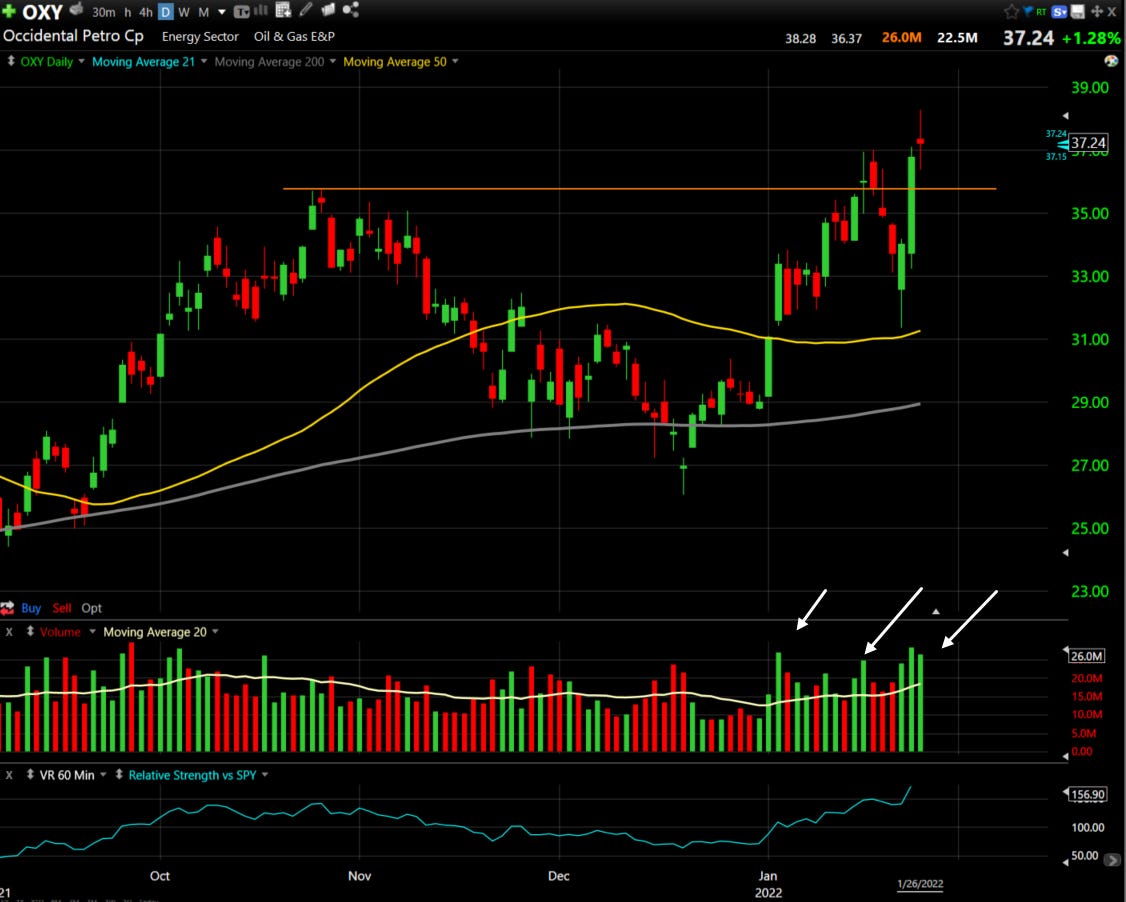Click the save floppy disk icon
This screenshot has height=902, width=1126.
(x=1078, y=11)
